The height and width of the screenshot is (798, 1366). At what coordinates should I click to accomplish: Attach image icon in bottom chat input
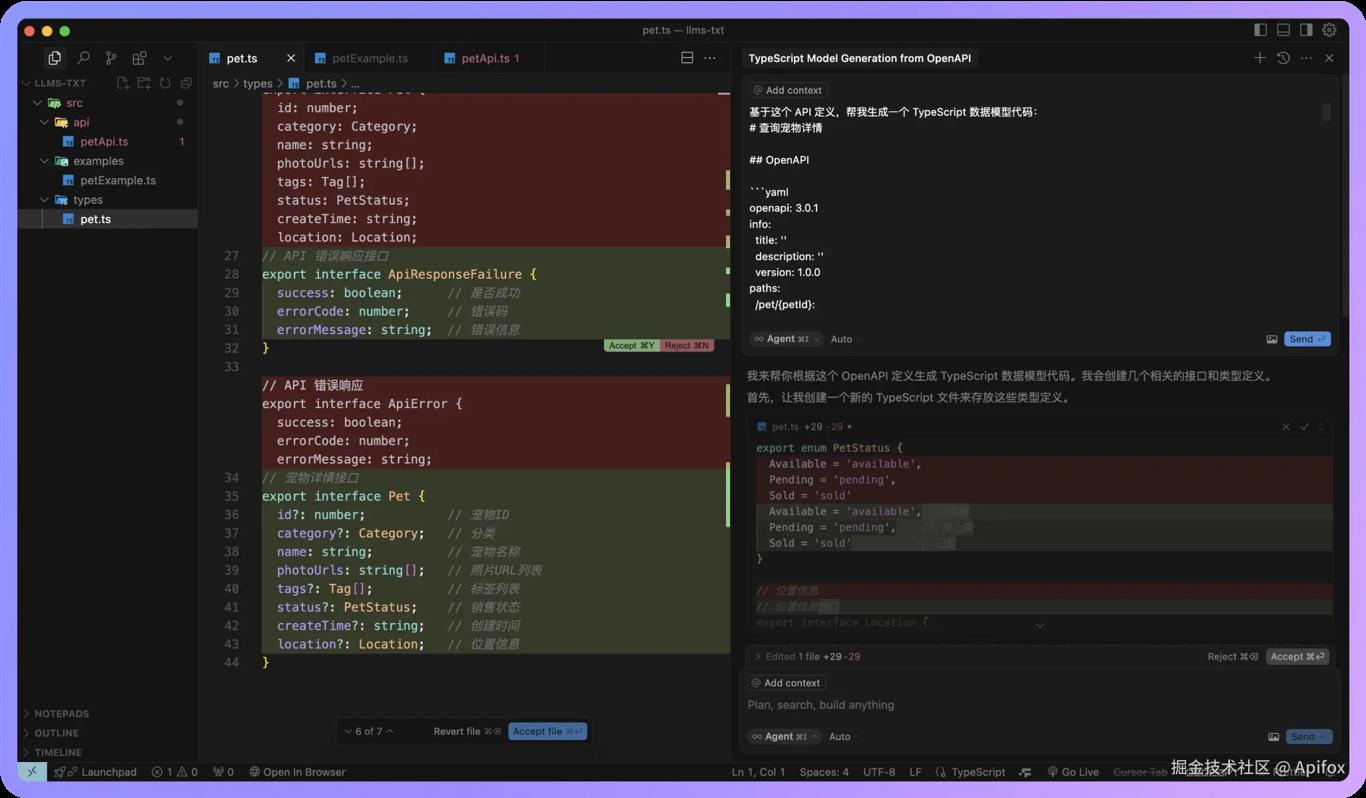coord(1273,737)
